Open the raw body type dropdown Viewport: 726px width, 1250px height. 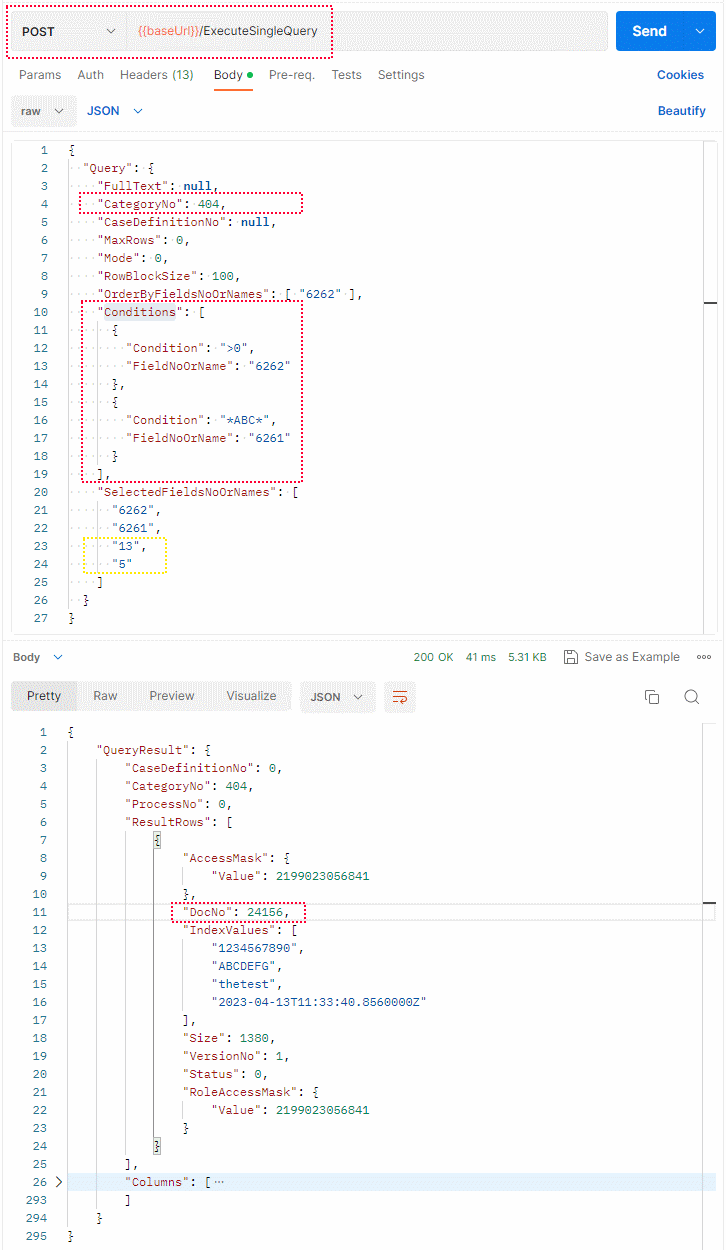click(x=43, y=110)
